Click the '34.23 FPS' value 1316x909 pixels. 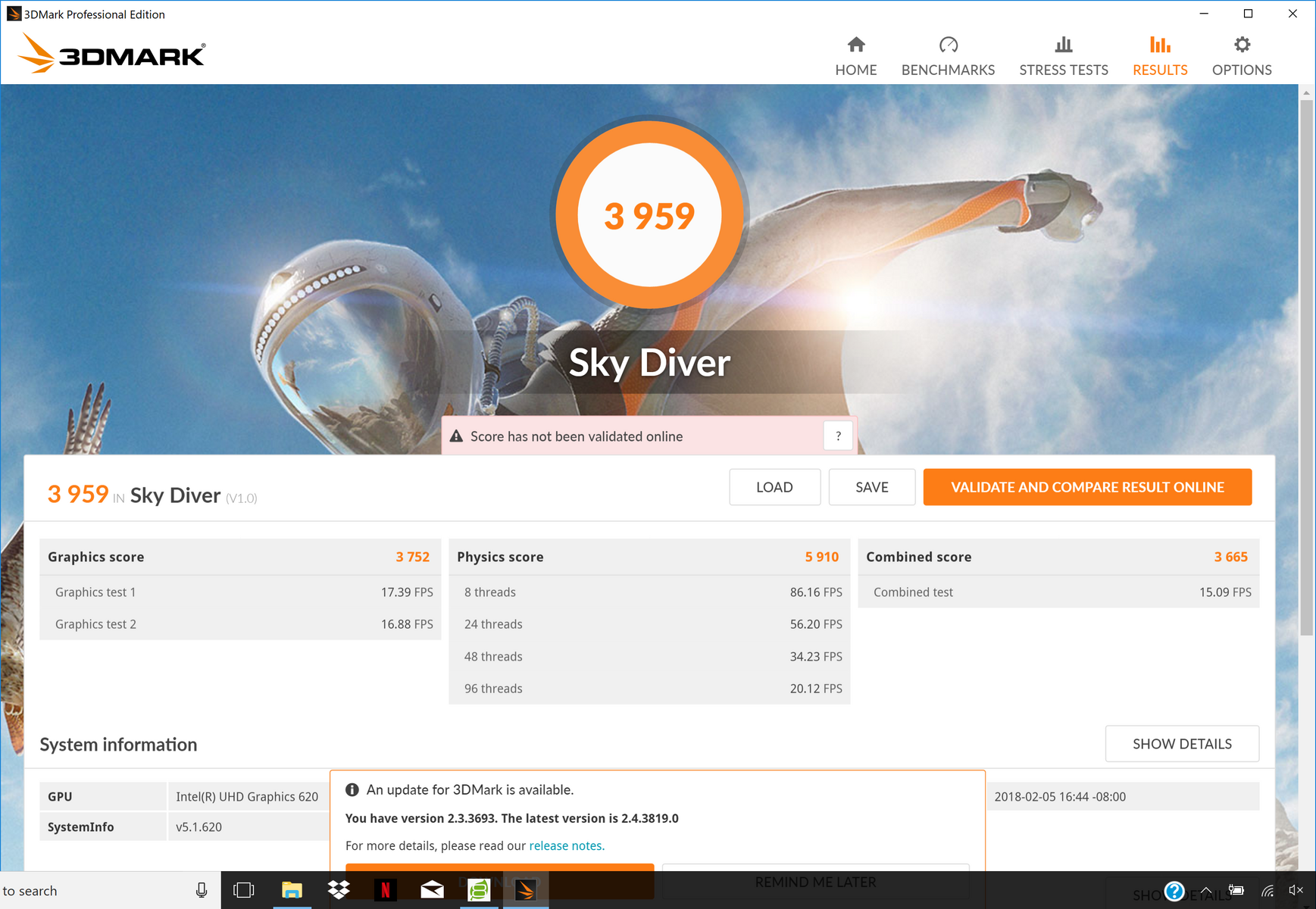(816, 657)
